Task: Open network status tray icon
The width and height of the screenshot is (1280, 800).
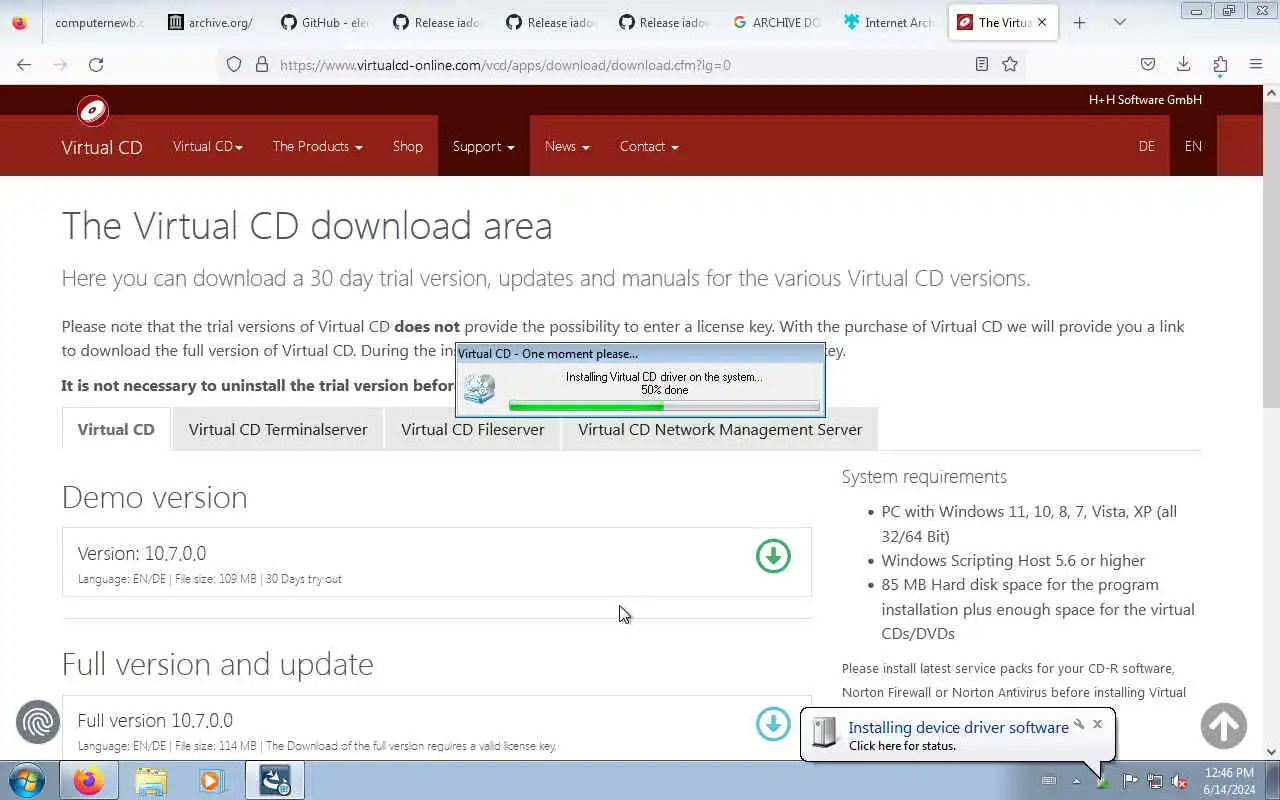Action: [1155, 781]
